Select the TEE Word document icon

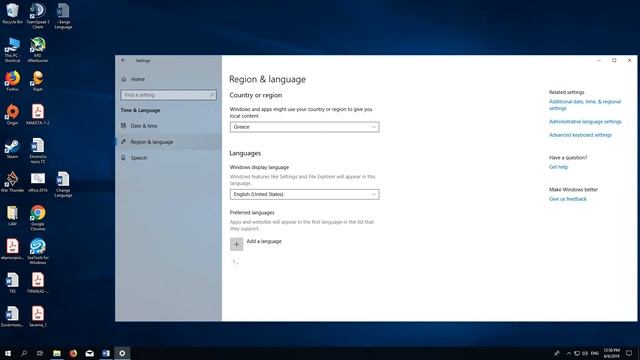click(x=12, y=283)
